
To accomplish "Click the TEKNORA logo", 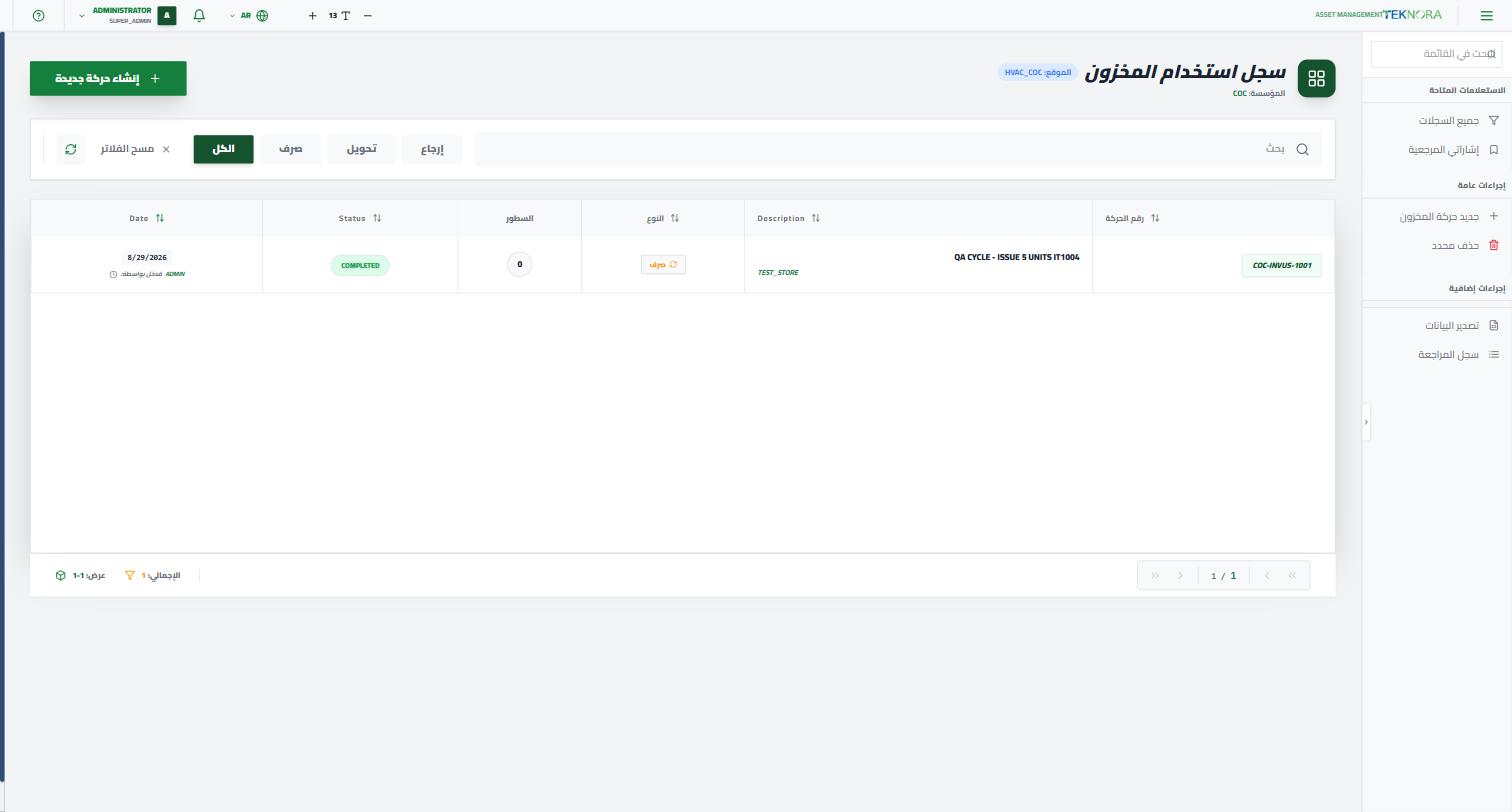I will click(x=1412, y=15).
